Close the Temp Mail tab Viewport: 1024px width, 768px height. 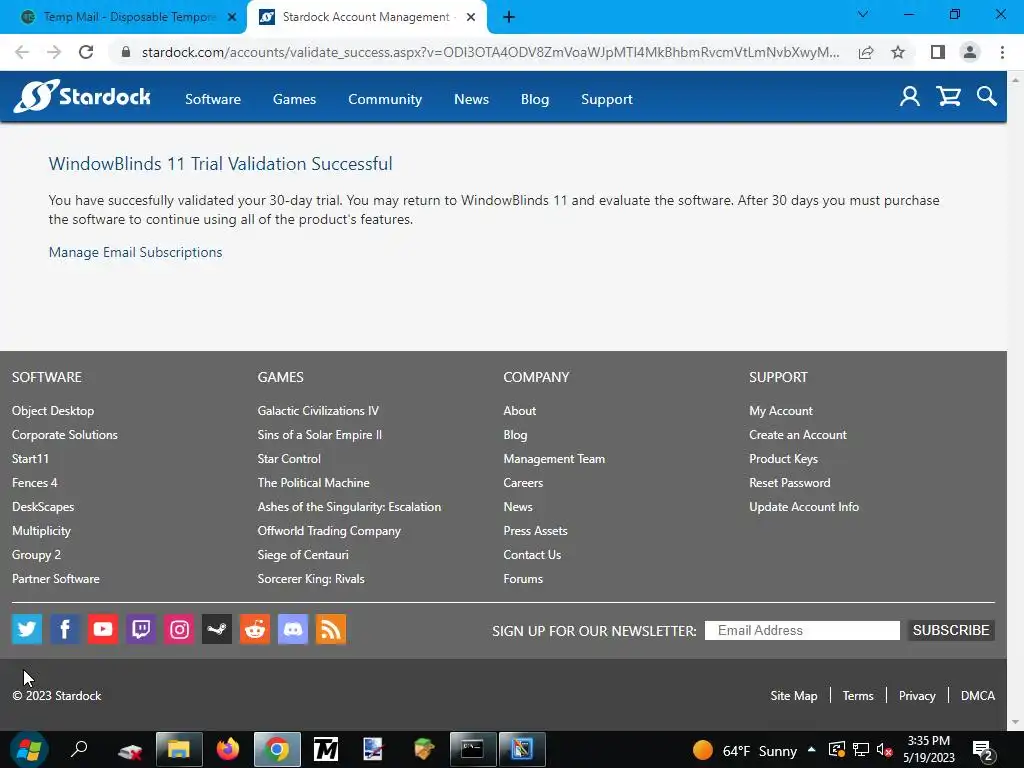coord(232,18)
